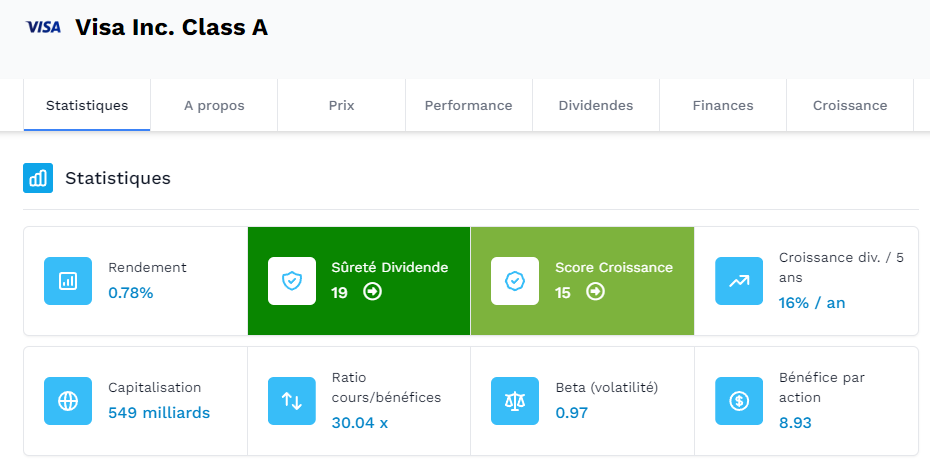
Task: Select the Dividendes tab
Action: [x=596, y=106]
